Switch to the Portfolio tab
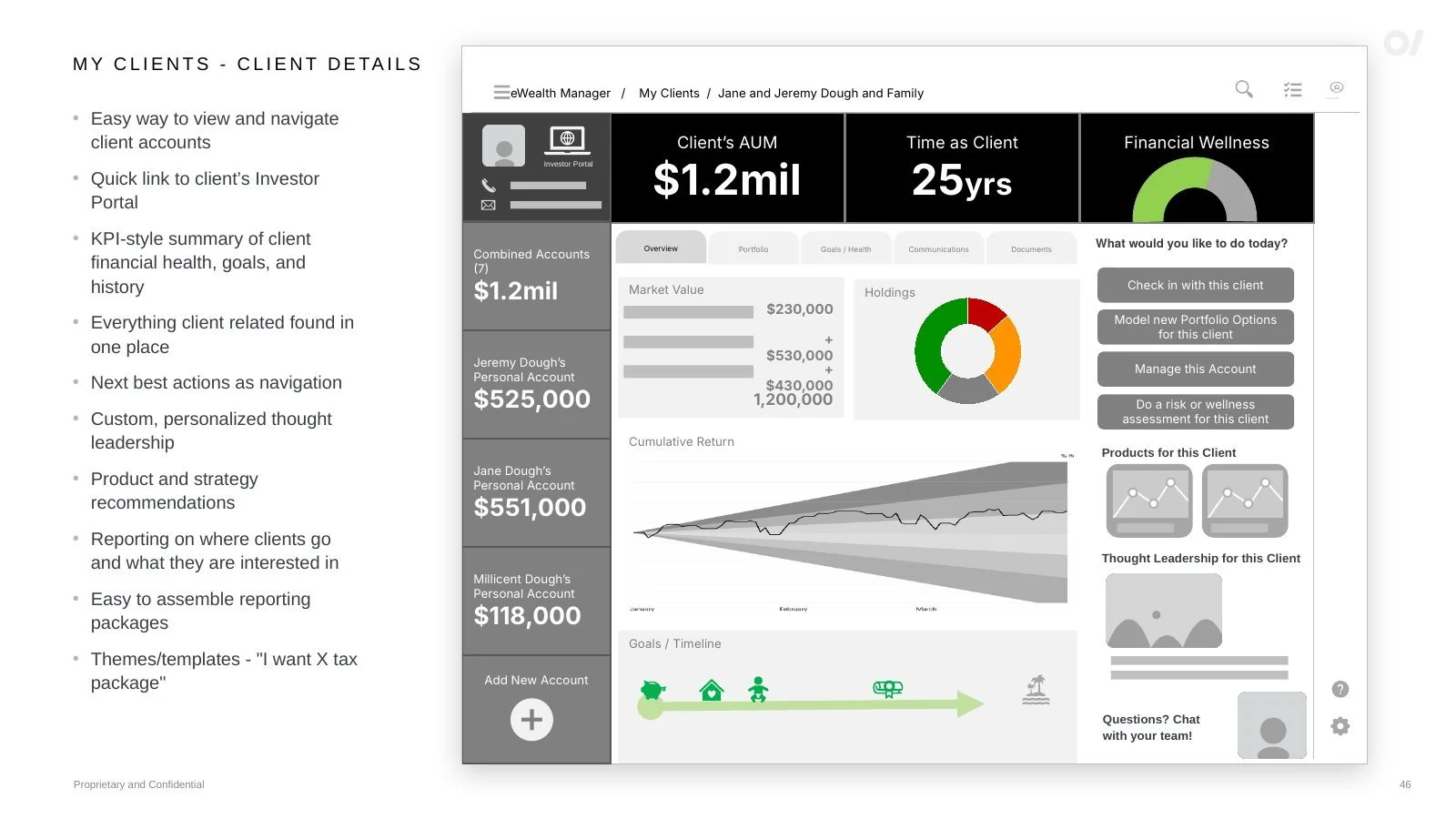This screenshot has height=819, width=1456. pos(753,248)
